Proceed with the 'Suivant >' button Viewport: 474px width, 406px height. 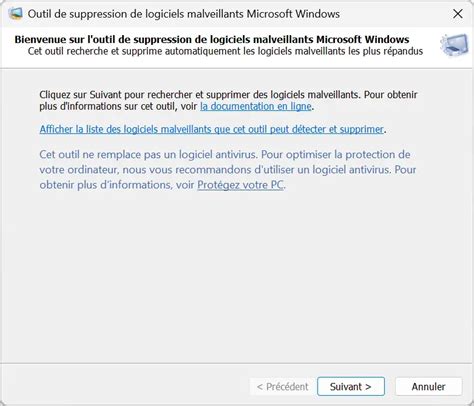pos(351,386)
